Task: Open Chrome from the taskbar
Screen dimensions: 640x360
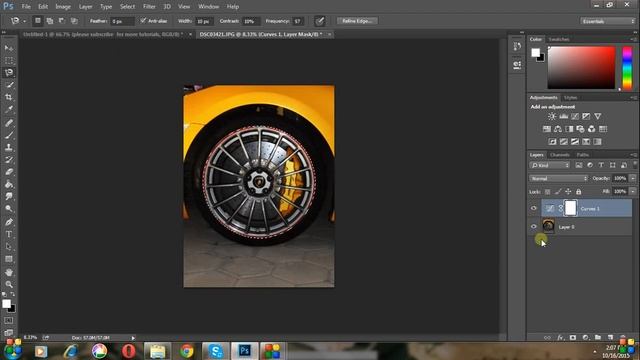Action: click(x=187, y=351)
